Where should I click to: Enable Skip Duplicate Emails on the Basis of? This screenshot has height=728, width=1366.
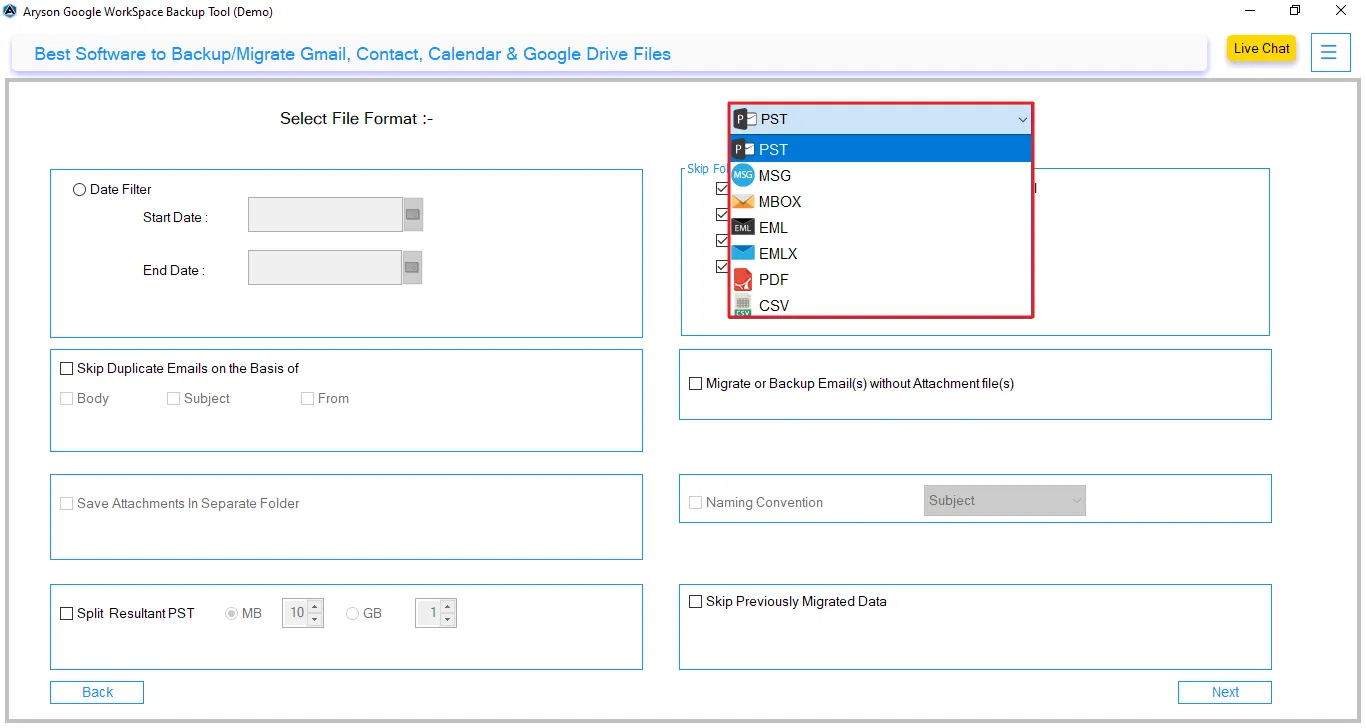(66, 368)
